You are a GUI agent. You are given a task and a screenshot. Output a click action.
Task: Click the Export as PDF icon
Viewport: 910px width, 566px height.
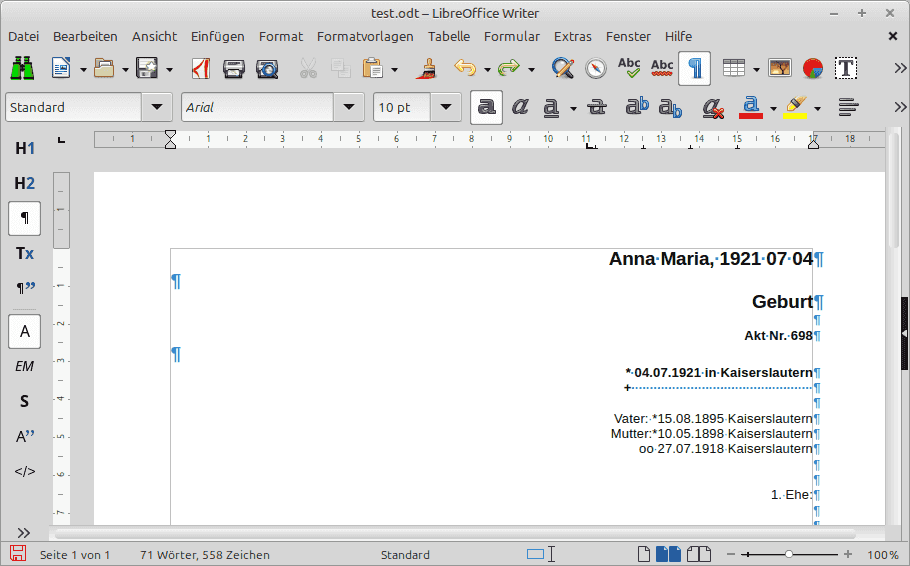pos(201,68)
